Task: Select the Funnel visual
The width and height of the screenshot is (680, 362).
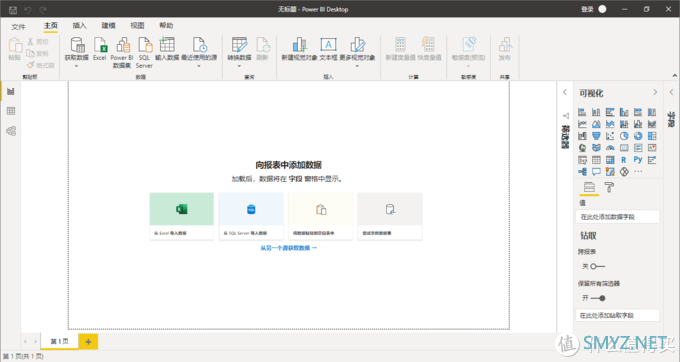Action: 596,136
